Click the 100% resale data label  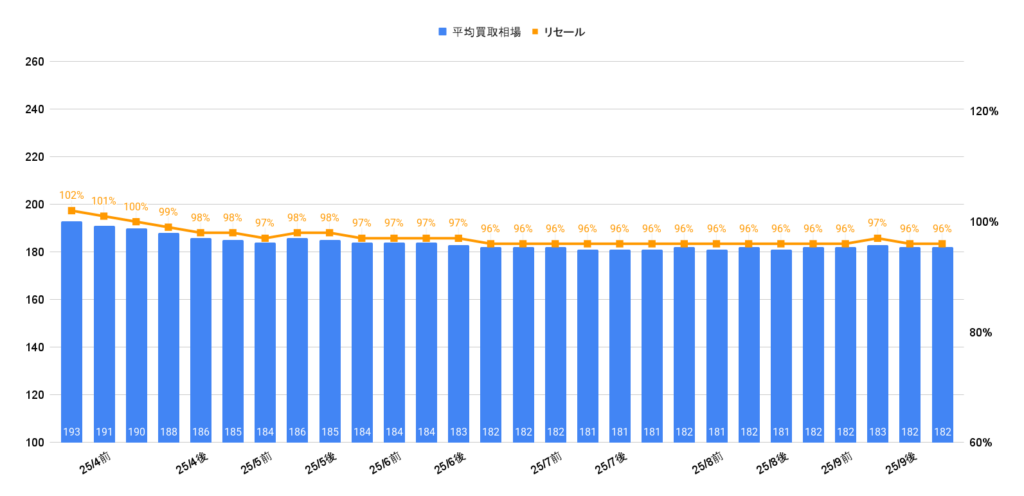pos(136,207)
